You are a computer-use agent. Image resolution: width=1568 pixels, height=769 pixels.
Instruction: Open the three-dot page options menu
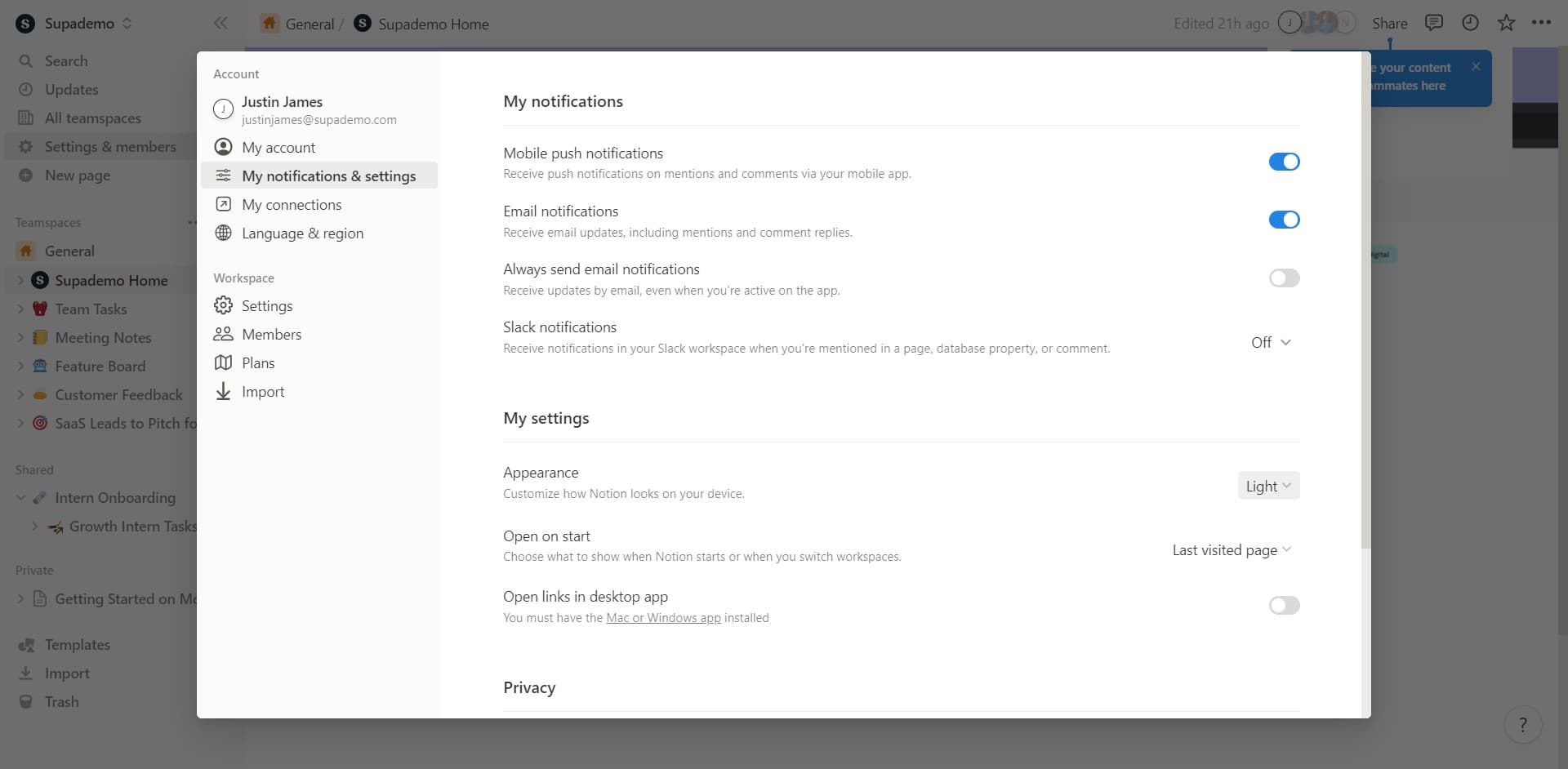click(1541, 23)
